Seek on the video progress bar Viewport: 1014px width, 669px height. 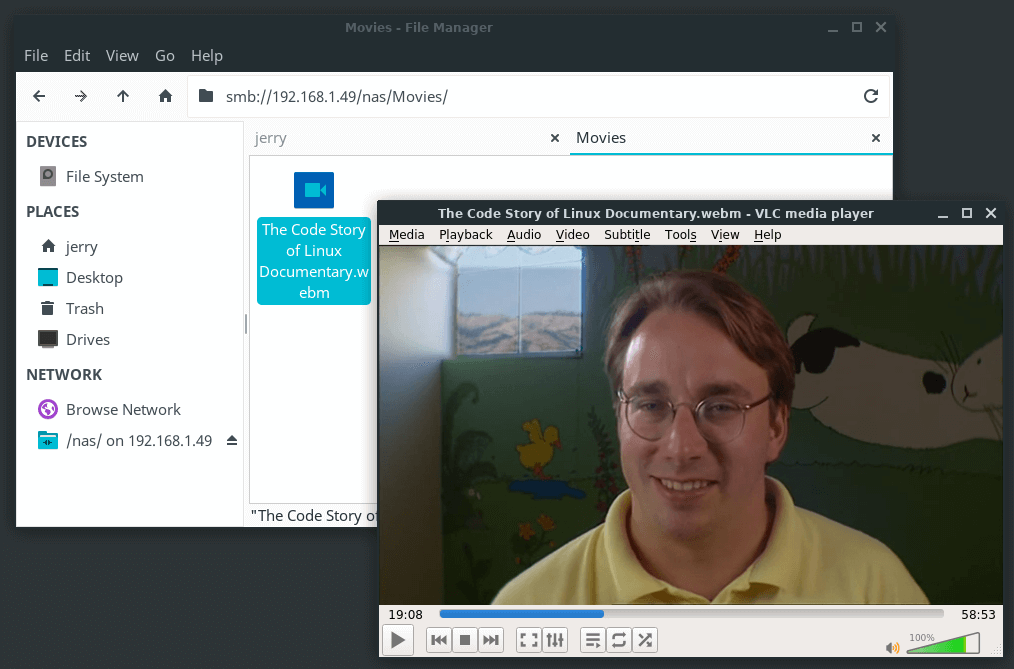[690, 614]
